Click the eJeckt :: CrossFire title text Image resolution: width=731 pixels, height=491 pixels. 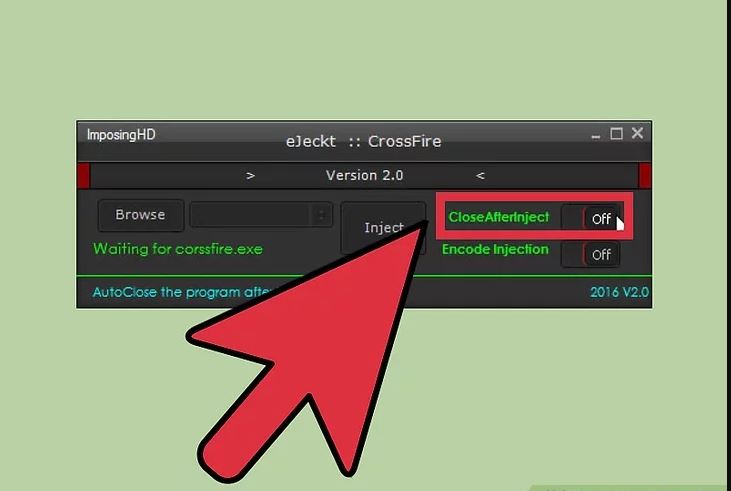tap(364, 141)
